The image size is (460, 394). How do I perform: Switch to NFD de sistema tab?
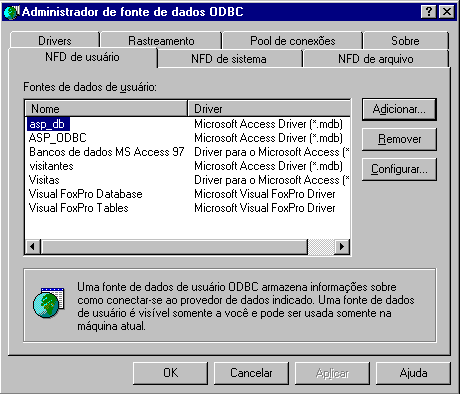[x=229, y=59]
